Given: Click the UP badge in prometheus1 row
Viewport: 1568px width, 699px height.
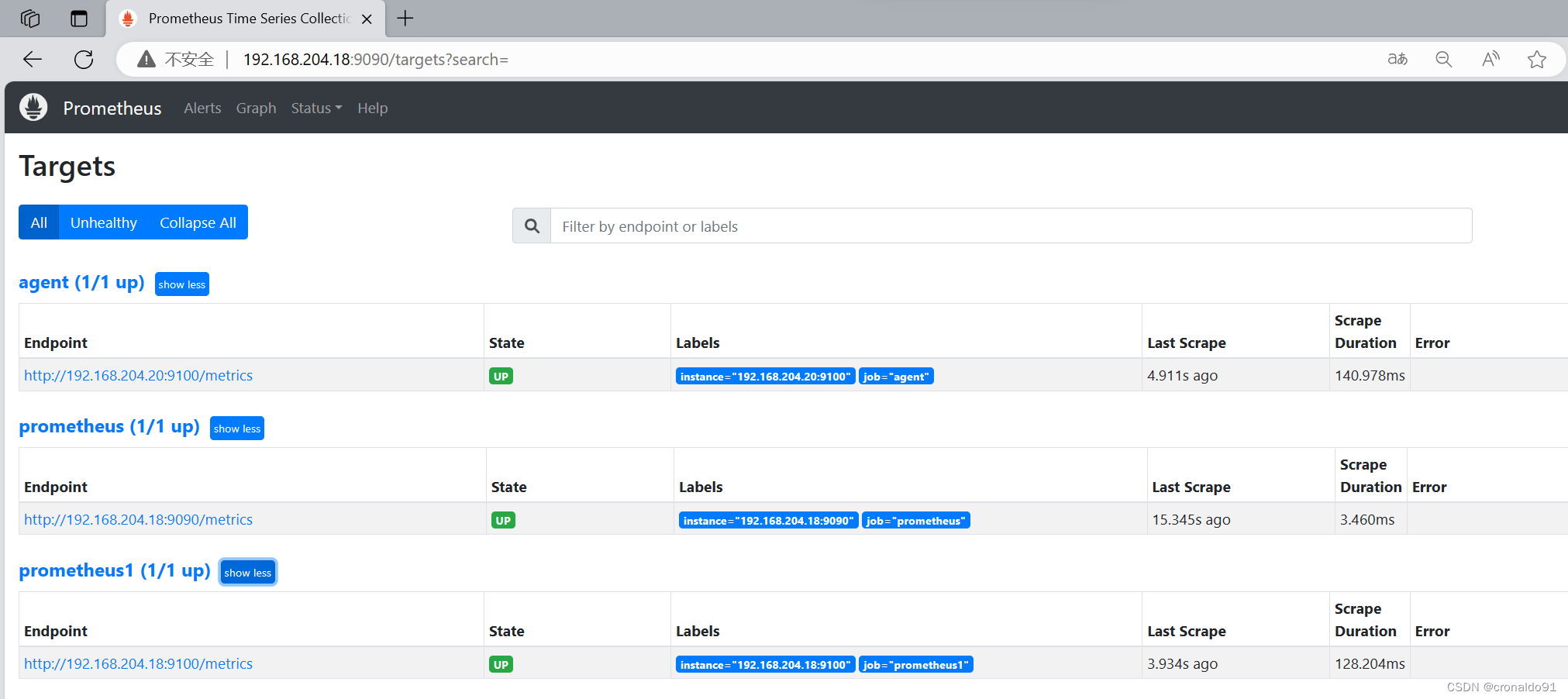Looking at the screenshot, I should (501, 665).
